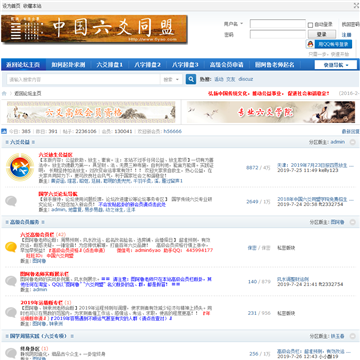360x360 pixels.
Task: Collapse the first section, moderator admin
Action: click(x=353, y=142)
